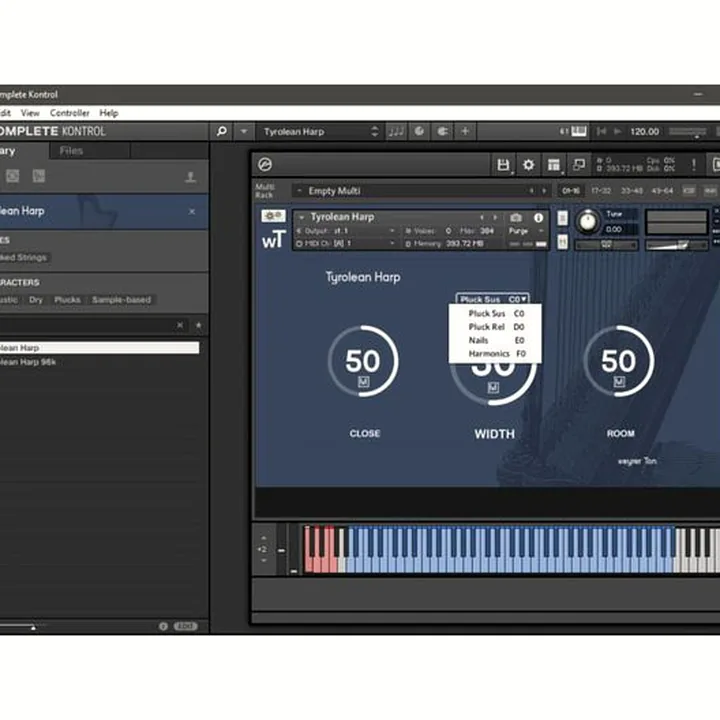720x720 pixels.
Task: Expand the arrow next to the search icon
Action: tap(243, 131)
